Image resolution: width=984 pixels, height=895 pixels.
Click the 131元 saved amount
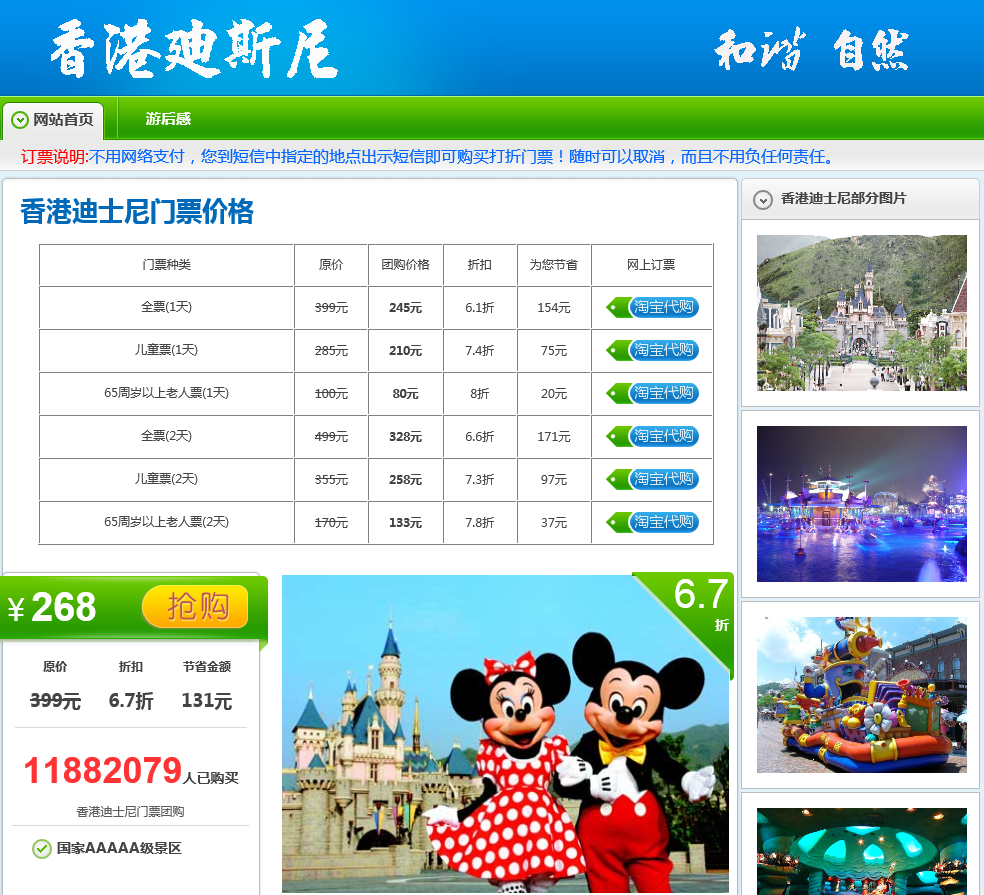pyautogui.click(x=207, y=700)
